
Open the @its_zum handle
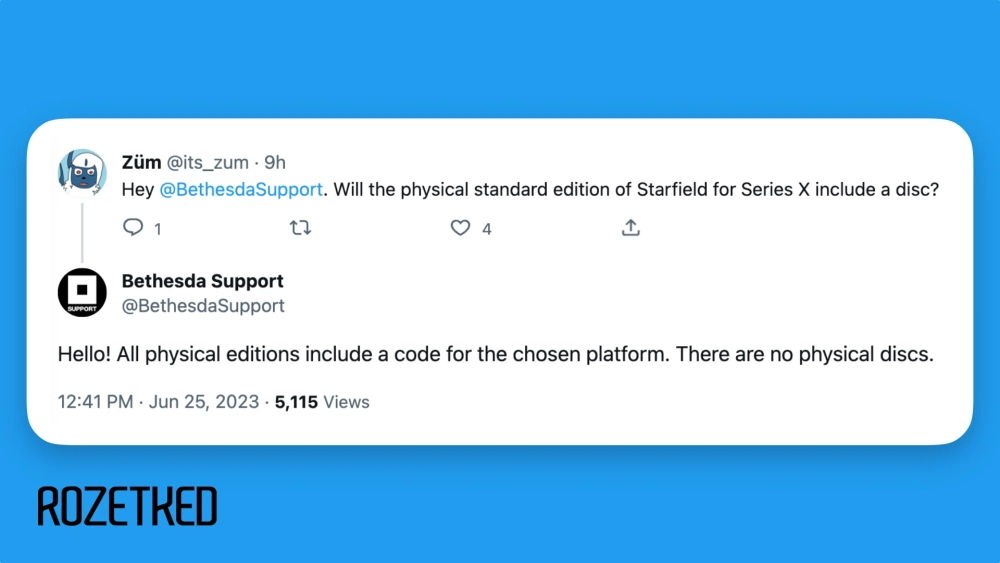206,162
